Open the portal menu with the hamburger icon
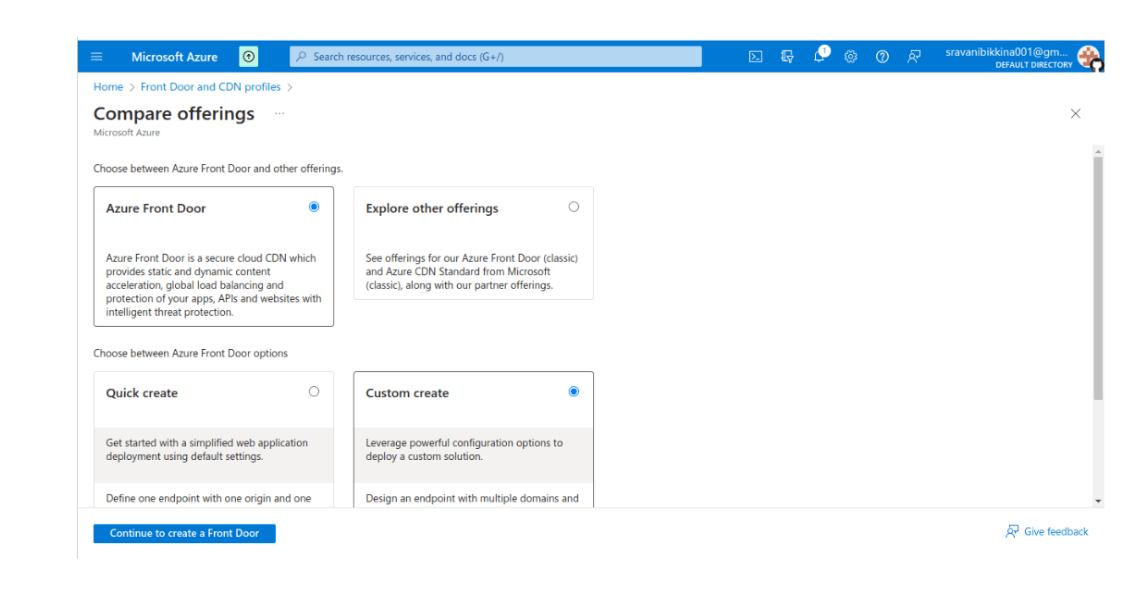Screen dimensions: 1124x592 [96, 56]
